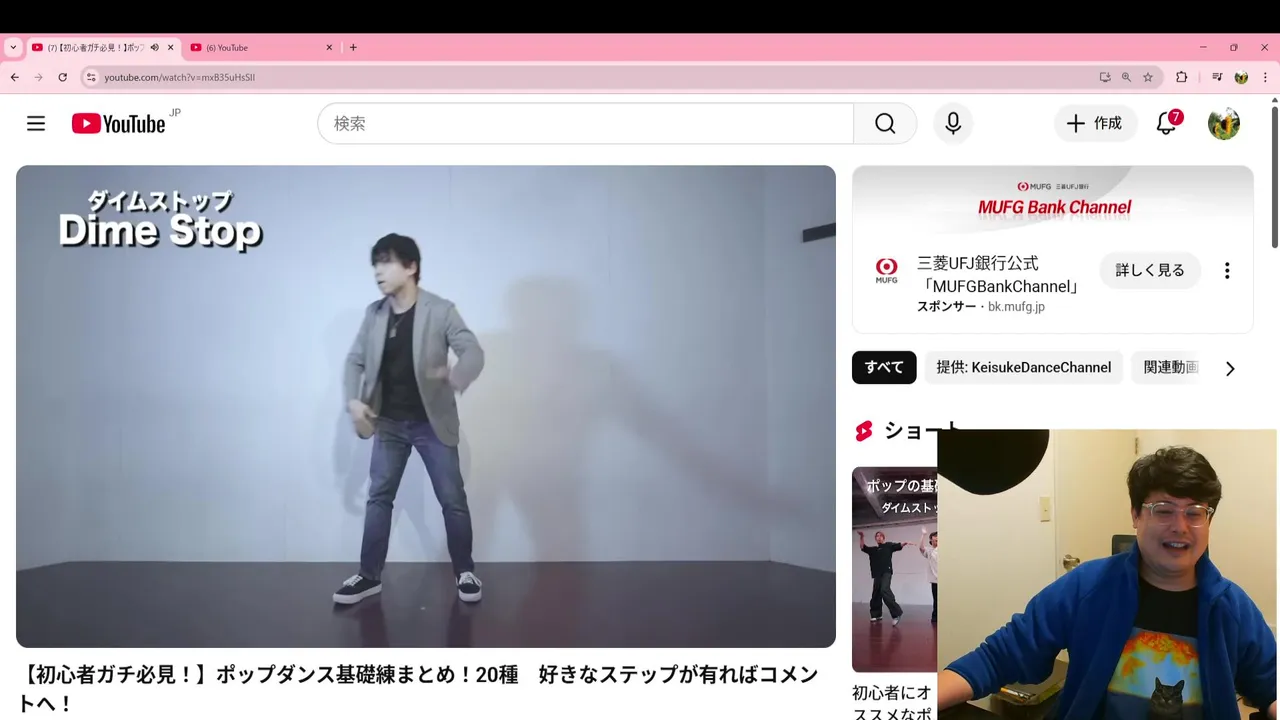Open Chrome profile avatar in toolbar
The height and width of the screenshot is (720, 1280).
[x=1241, y=77]
